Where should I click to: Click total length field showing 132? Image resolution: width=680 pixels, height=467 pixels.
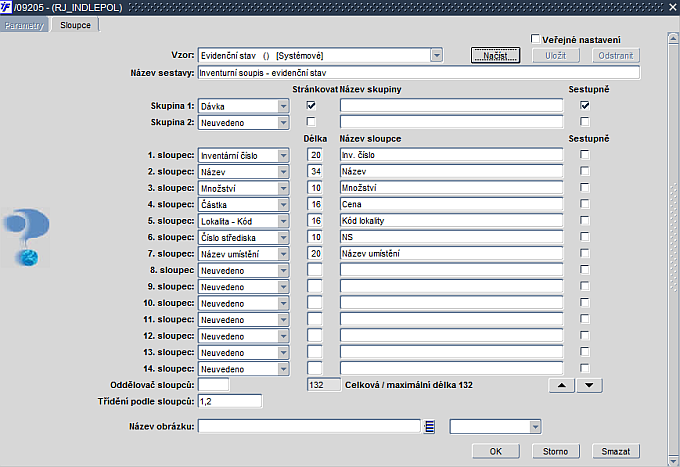tap(324, 385)
